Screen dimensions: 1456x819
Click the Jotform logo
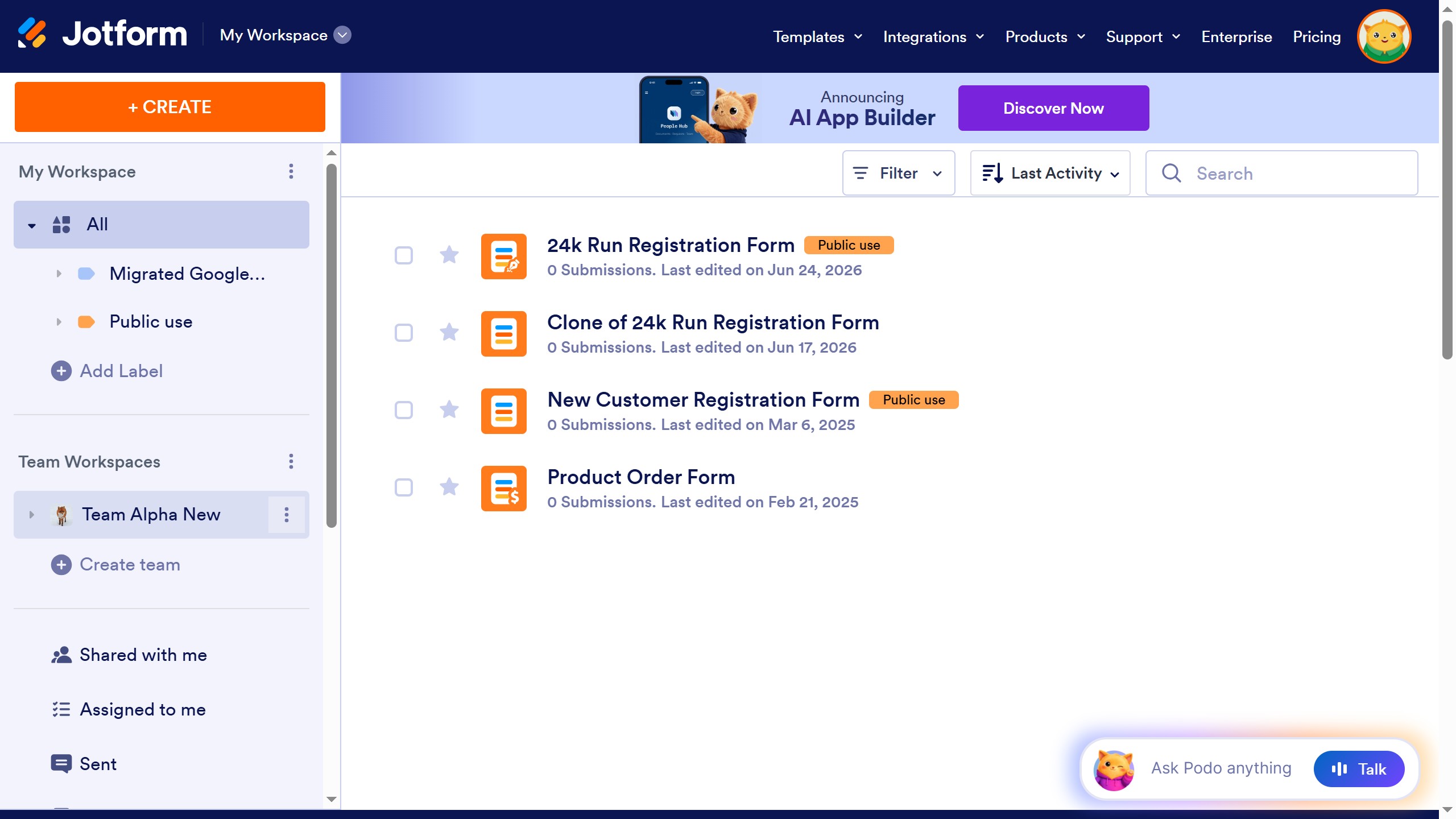click(x=102, y=34)
